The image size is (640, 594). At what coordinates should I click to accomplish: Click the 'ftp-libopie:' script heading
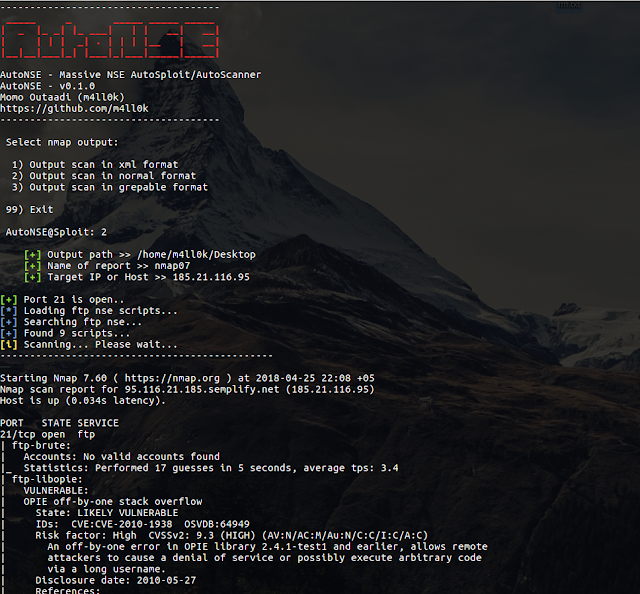[47, 479]
